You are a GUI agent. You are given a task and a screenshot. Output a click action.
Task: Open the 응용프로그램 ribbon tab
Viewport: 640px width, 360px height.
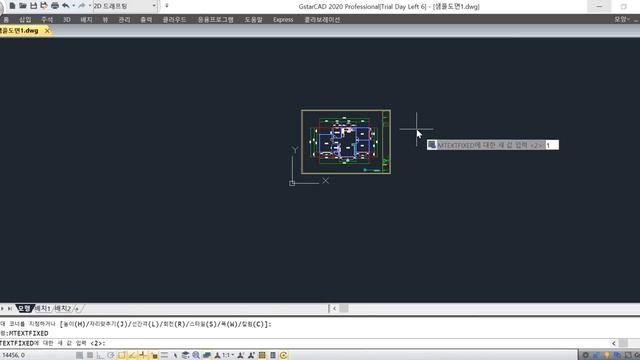coord(216,20)
